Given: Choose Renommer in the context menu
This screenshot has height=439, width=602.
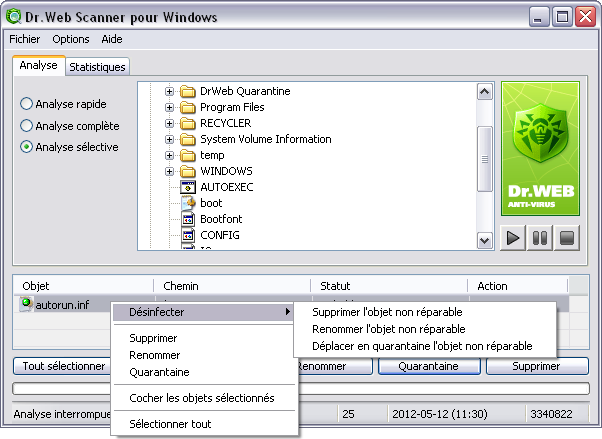Looking at the screenshot, I should pos(204,355).
